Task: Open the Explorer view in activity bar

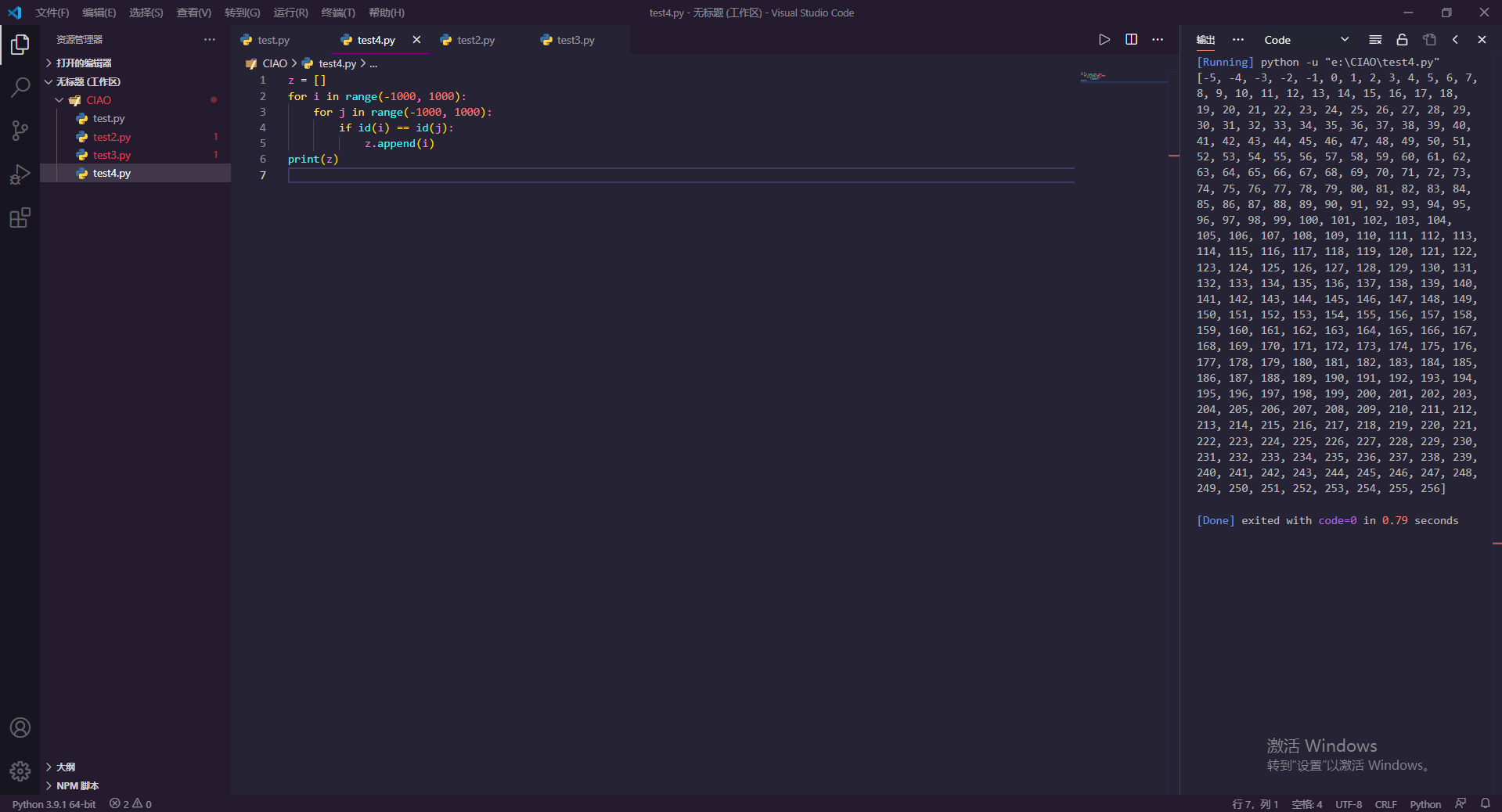Action: tap(20, 45)
